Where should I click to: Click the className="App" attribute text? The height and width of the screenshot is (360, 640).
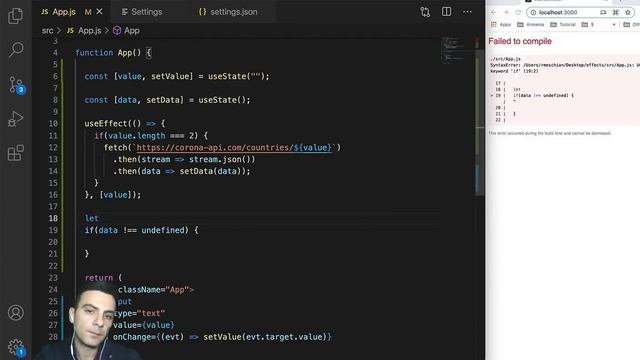153,290
